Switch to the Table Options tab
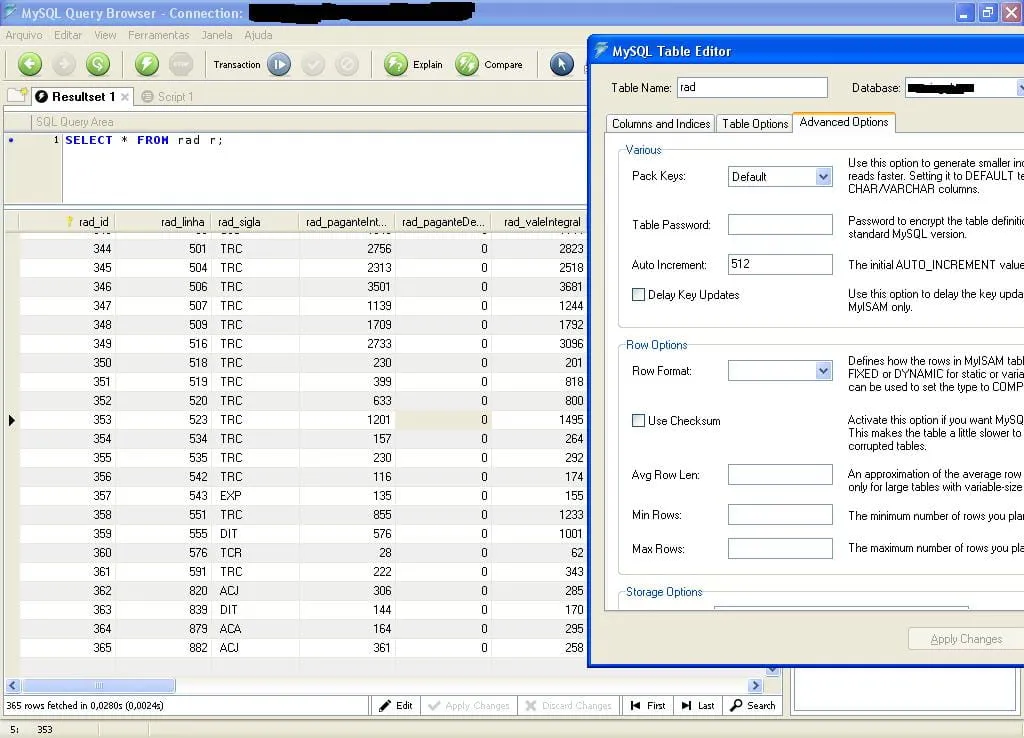 pyautogui.click(x=755, y=124)
